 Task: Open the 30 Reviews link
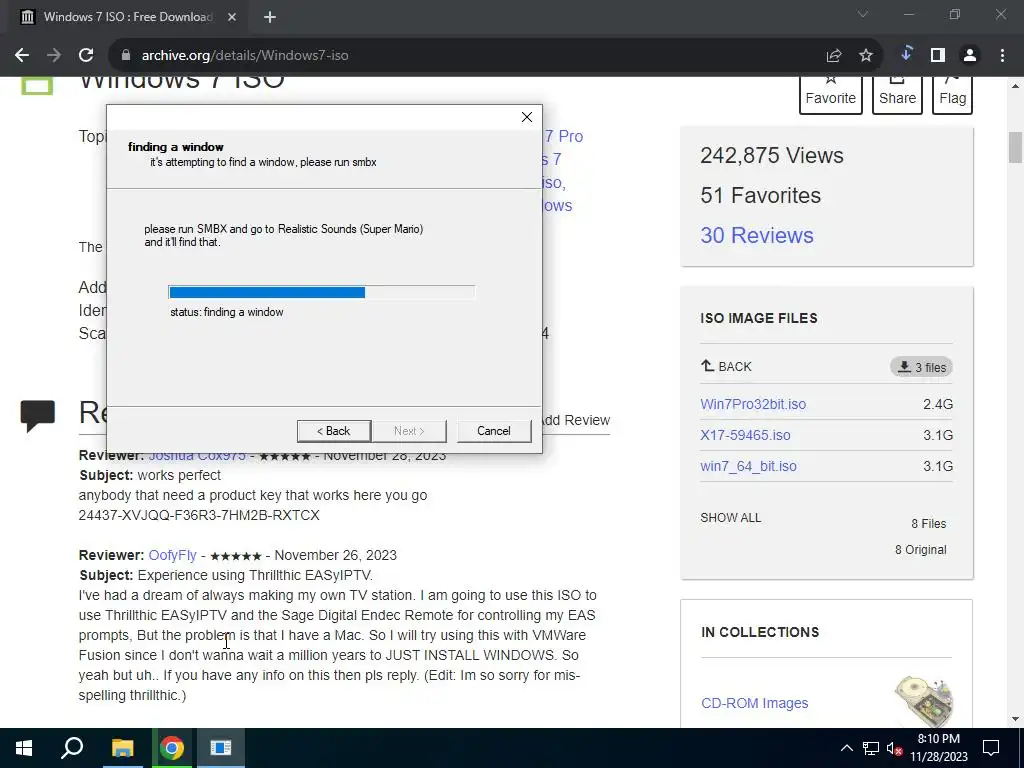pyautogui.click(x=757, y=235)
